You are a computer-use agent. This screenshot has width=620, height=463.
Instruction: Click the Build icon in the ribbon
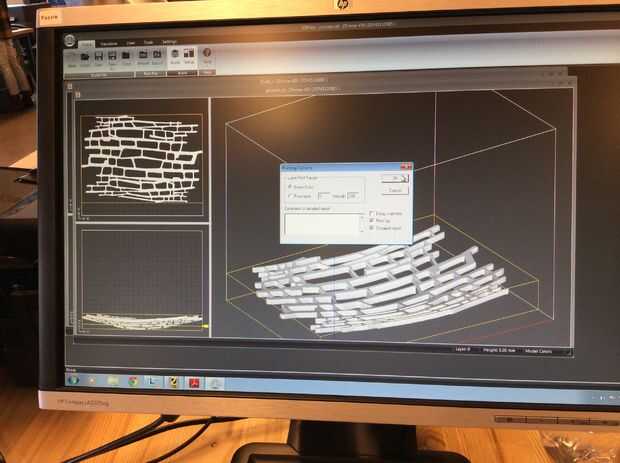tap(175, 55)
